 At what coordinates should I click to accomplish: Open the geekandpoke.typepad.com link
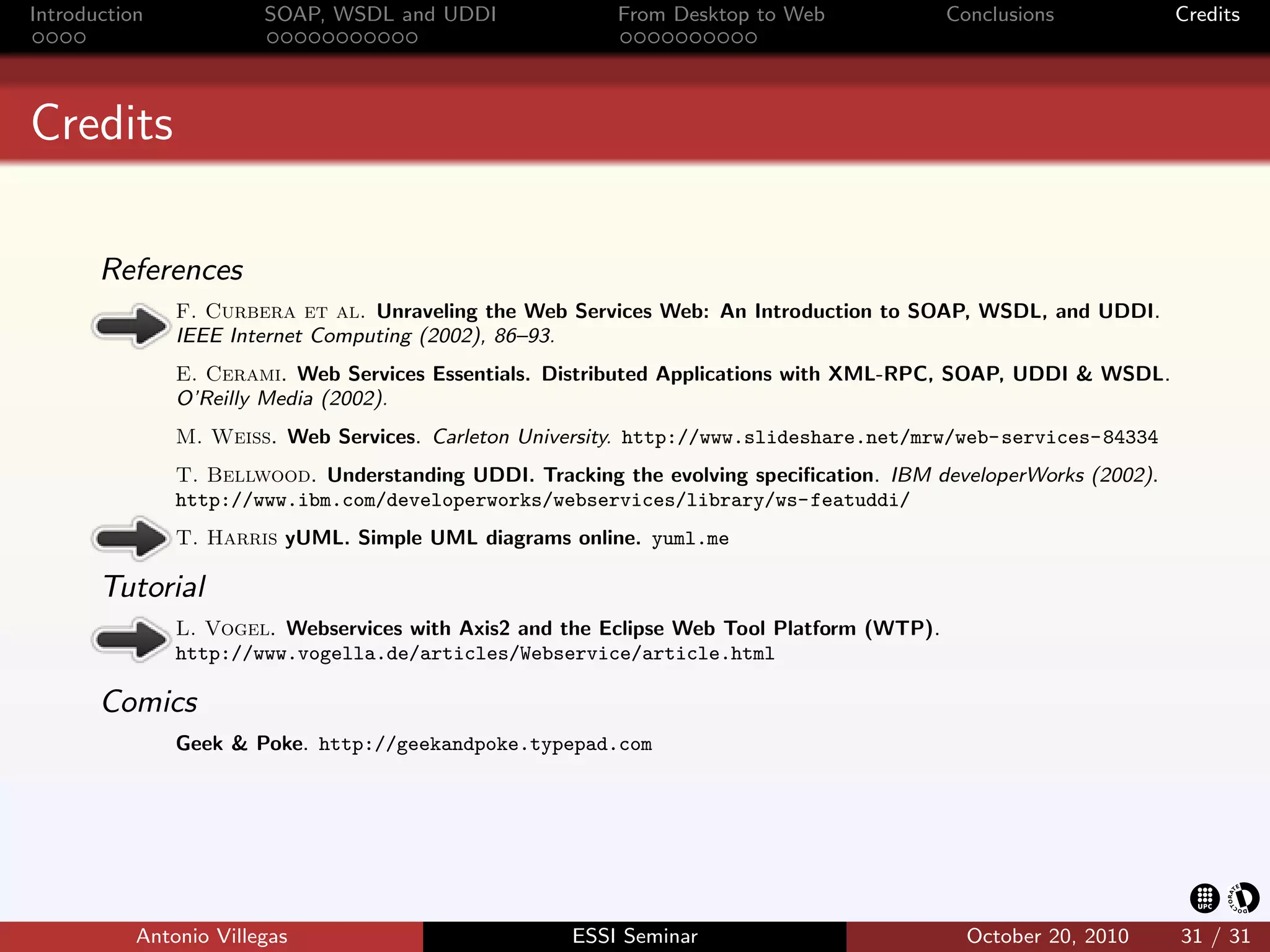485,744
